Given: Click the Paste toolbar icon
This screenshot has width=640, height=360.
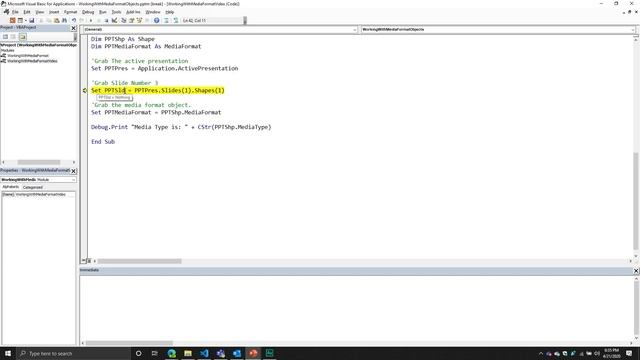Looking at the screenshot, I should (x=57, y=20).
